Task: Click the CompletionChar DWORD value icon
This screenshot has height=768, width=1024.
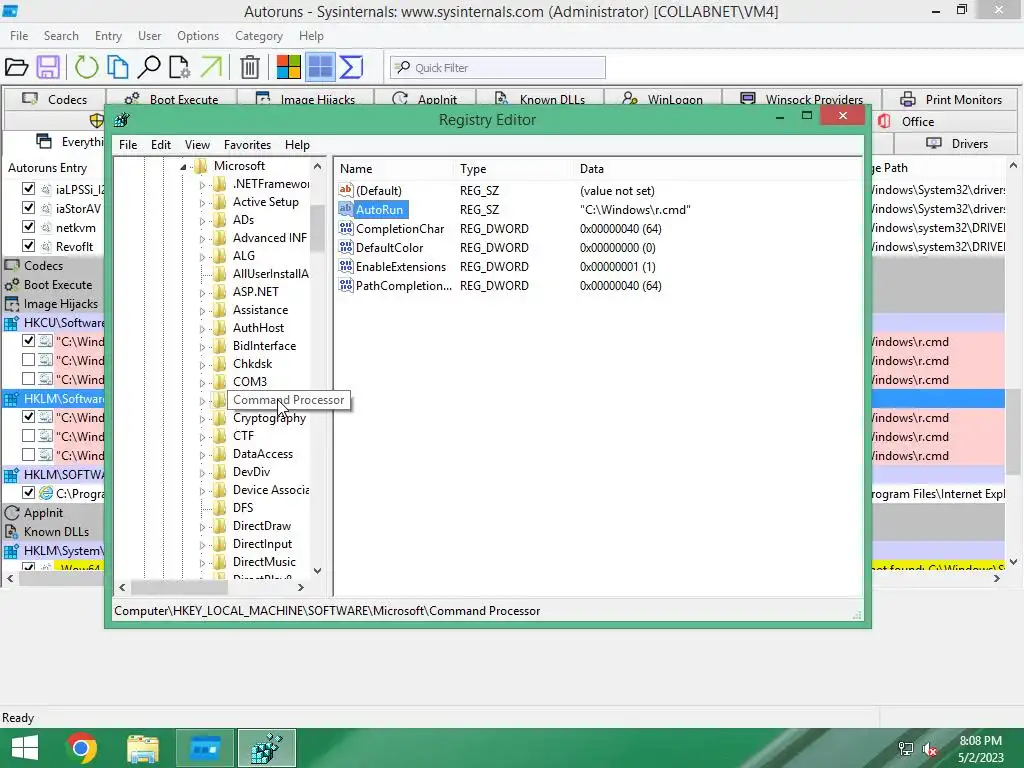Action: (345, 228)
